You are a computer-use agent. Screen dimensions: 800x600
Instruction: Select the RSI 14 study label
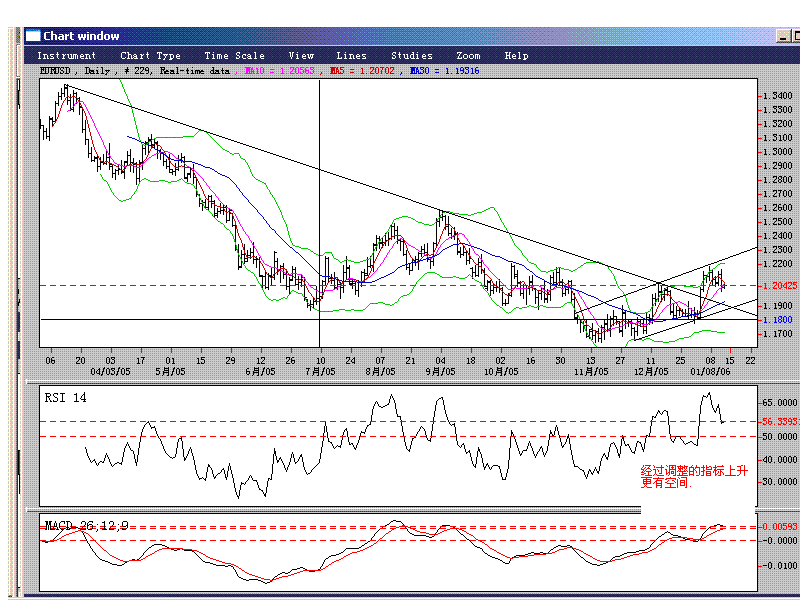(x=67, y=397)
